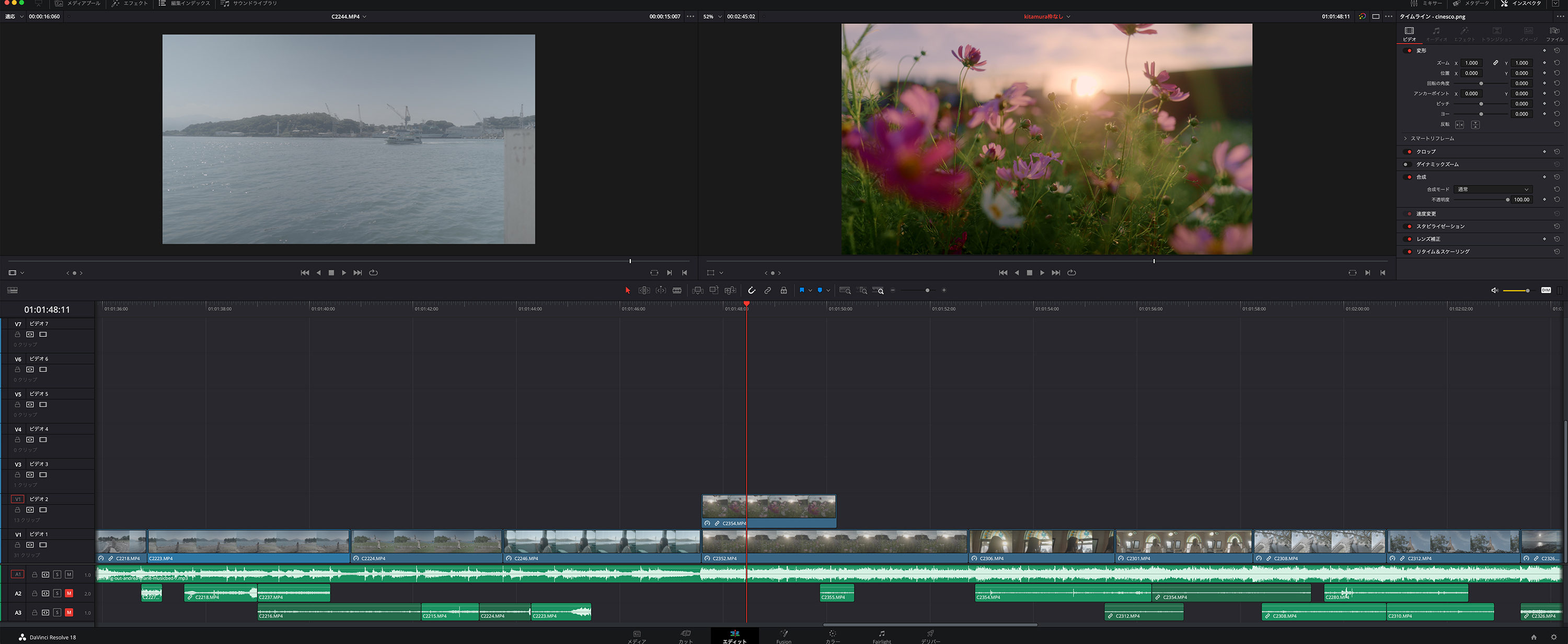Toggle timeline snapping magnet icon
Viewport: 1568px width, 644px height.
pos(752,291)
